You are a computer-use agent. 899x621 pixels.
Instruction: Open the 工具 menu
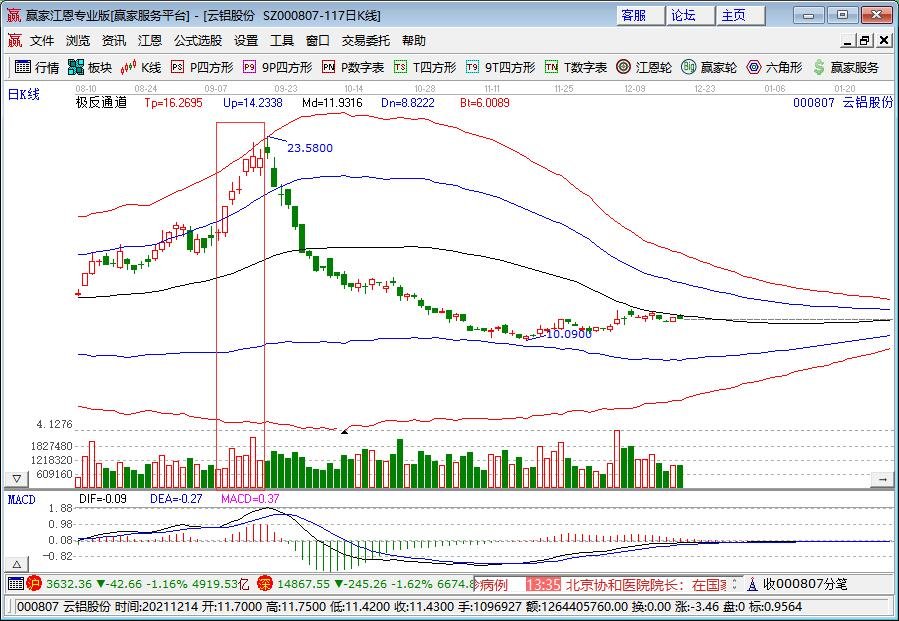pos(282,41)
